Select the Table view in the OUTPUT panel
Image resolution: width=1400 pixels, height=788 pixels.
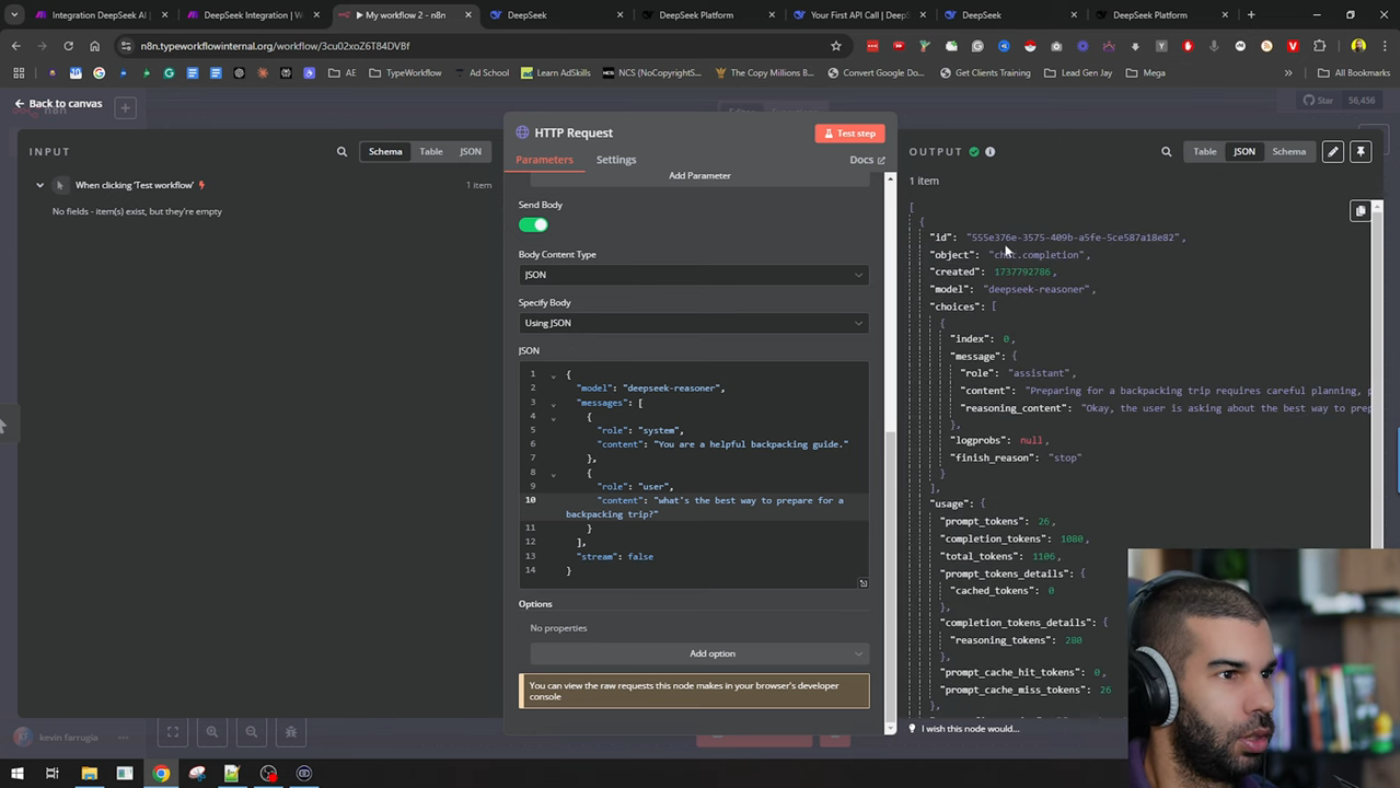coord(1205,152)
